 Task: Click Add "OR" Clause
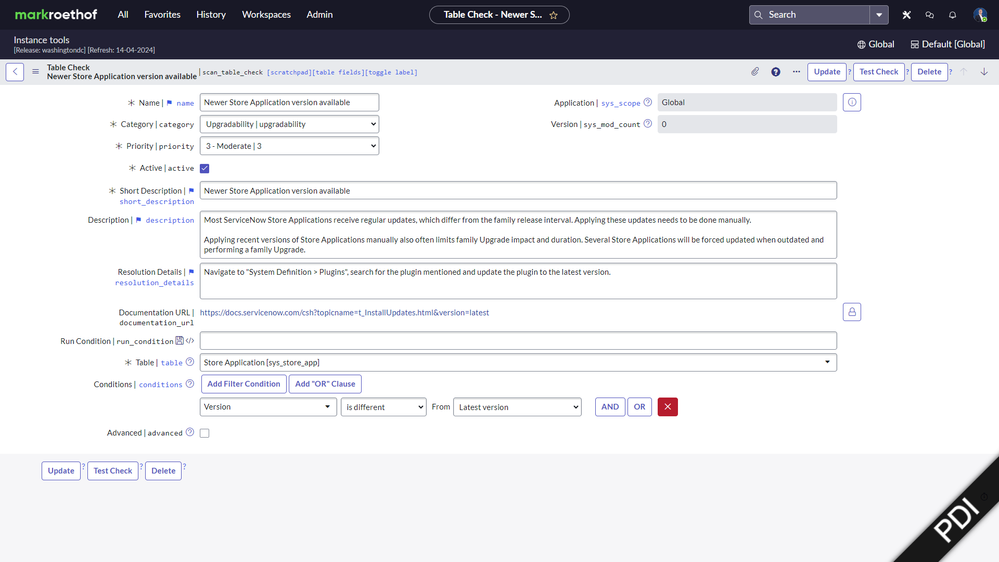pyautogui.click(x=325, y=384)
